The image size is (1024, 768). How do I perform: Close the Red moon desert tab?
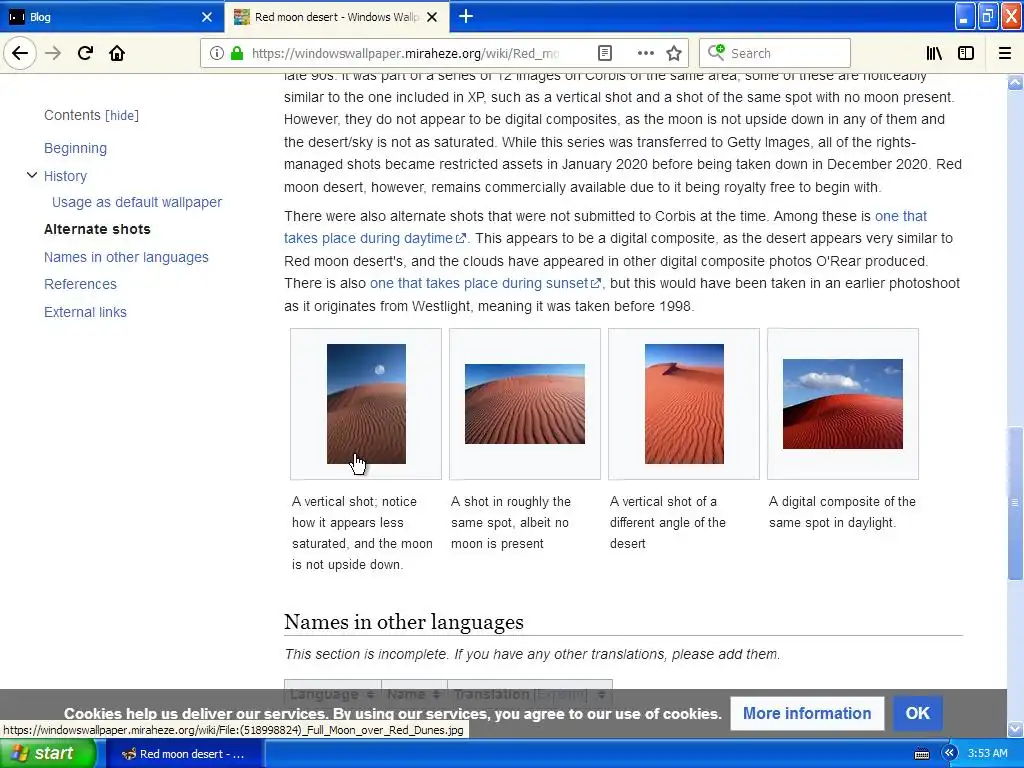[x=432, y=17]
